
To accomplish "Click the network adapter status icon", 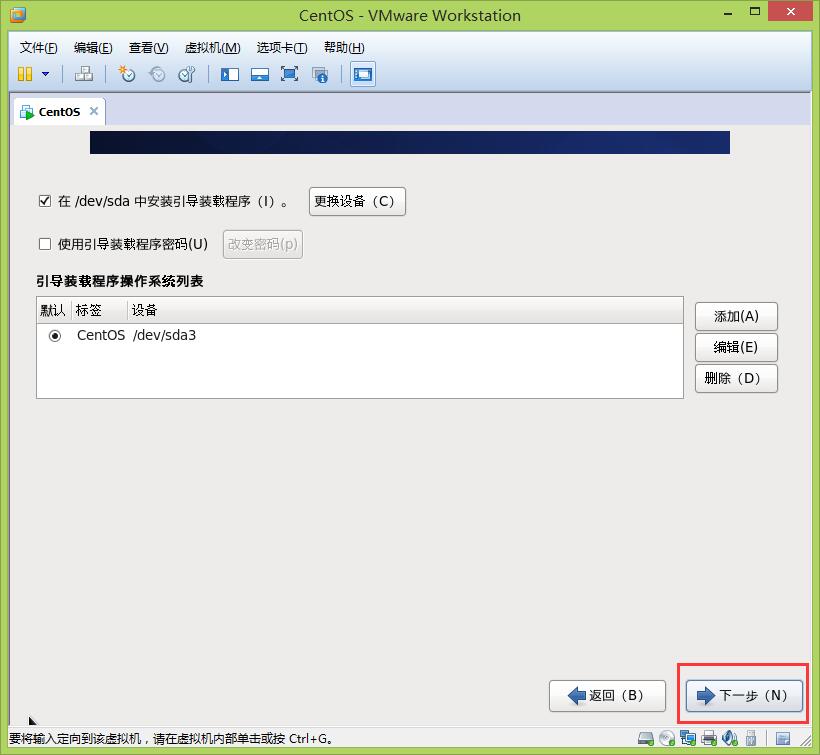I will (688, 740).
